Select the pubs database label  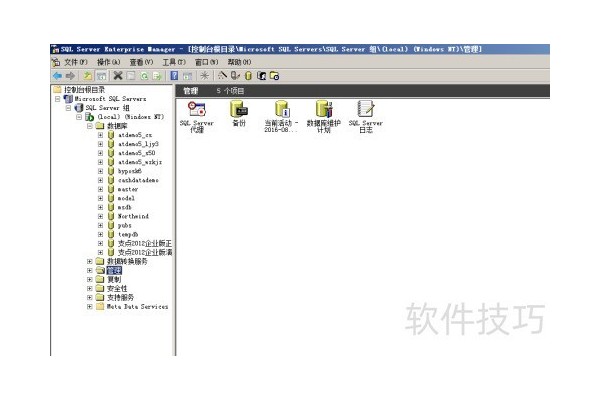pyautogui.click(x=124, y=225)
